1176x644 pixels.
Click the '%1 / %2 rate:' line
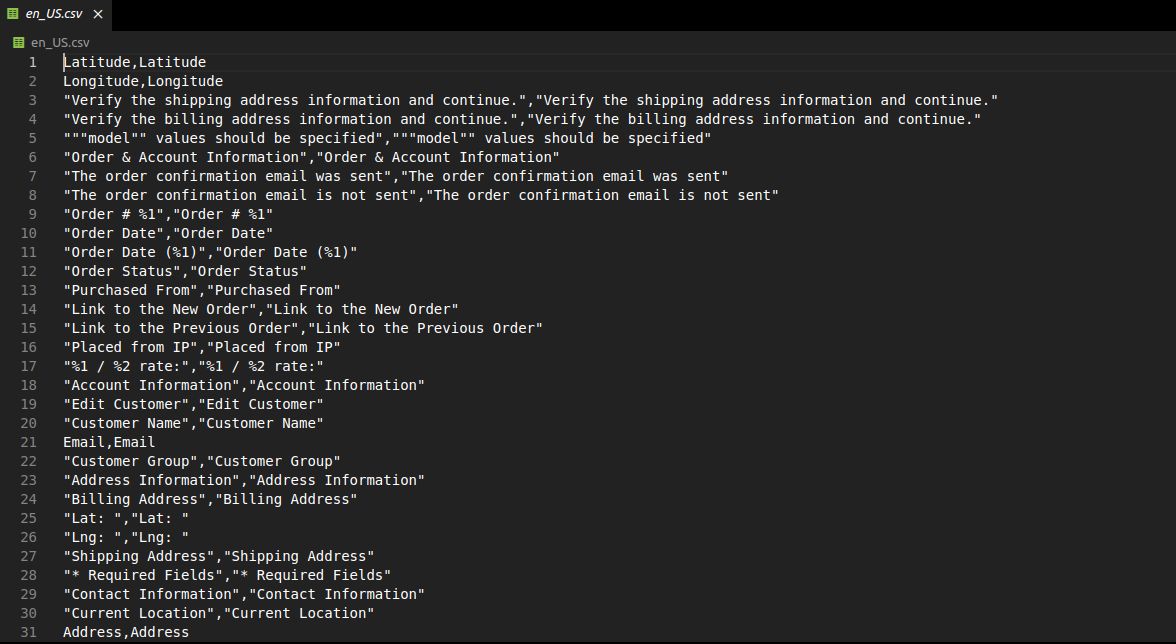[x=194, y=366]
